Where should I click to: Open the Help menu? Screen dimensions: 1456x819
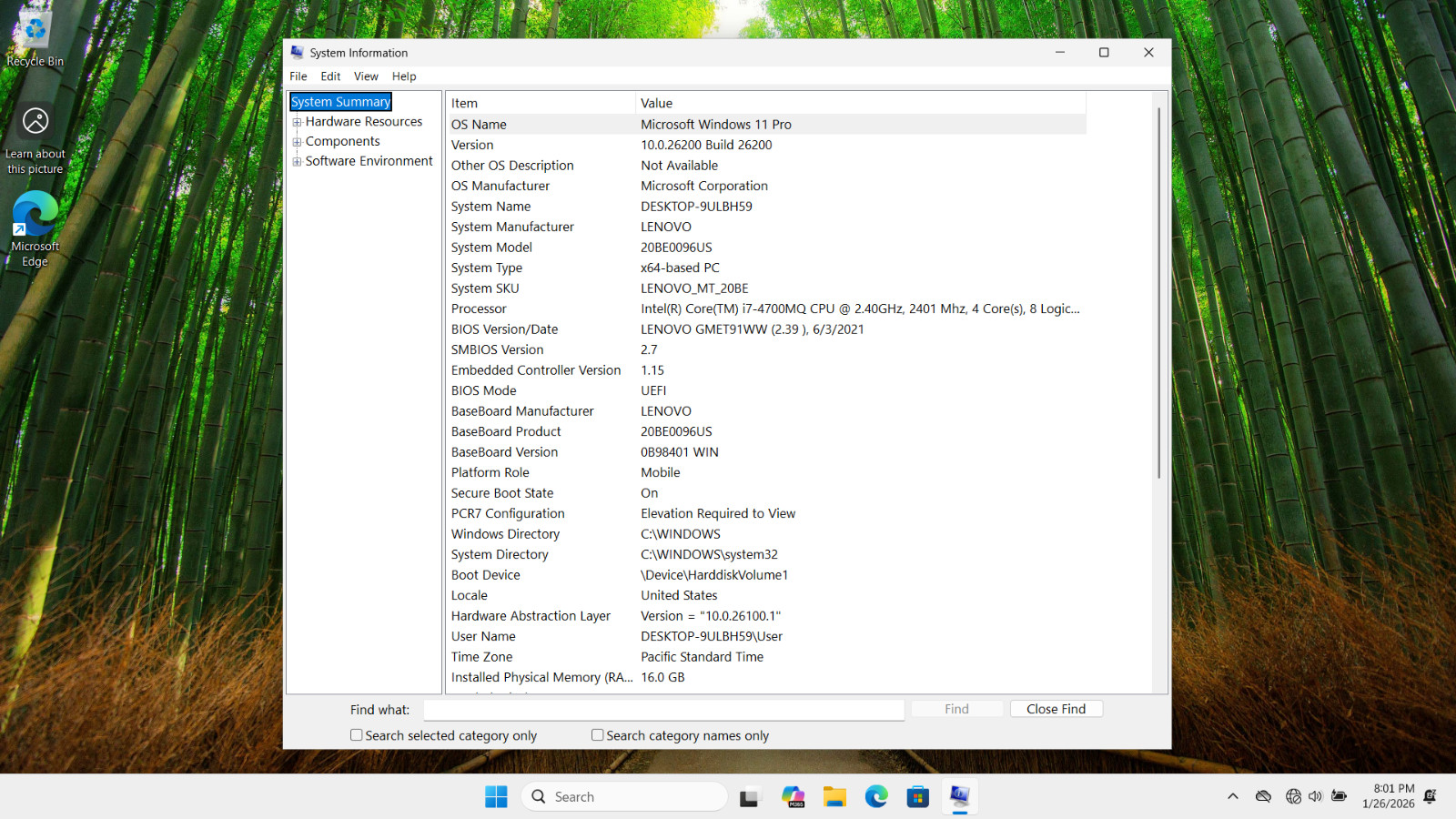[404, 76]
